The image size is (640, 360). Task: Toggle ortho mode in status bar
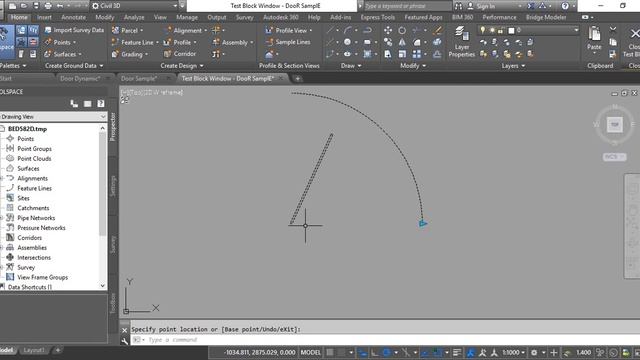(375, 352)
